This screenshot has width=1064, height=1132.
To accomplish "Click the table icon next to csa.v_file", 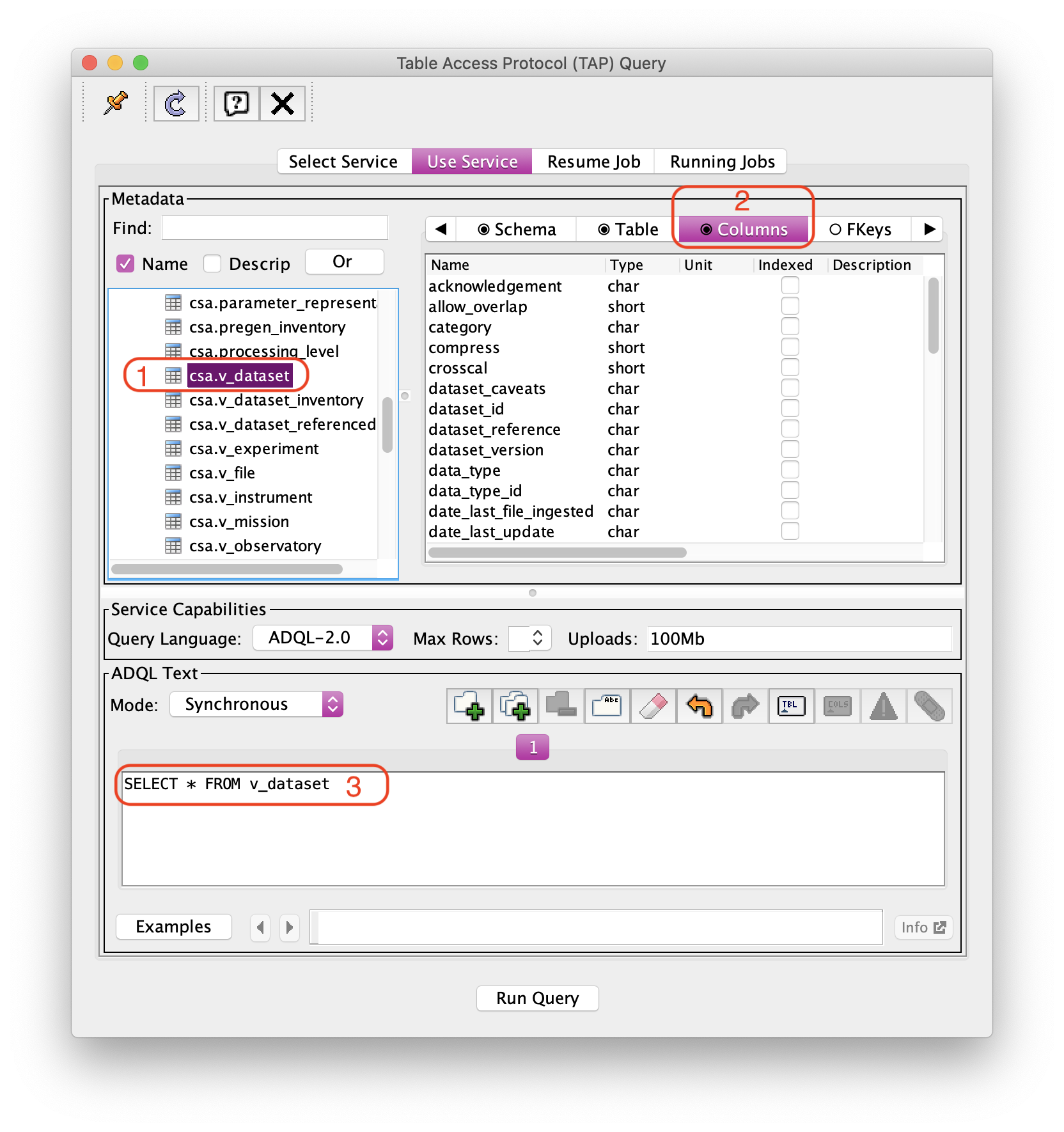I will [173, 473].
